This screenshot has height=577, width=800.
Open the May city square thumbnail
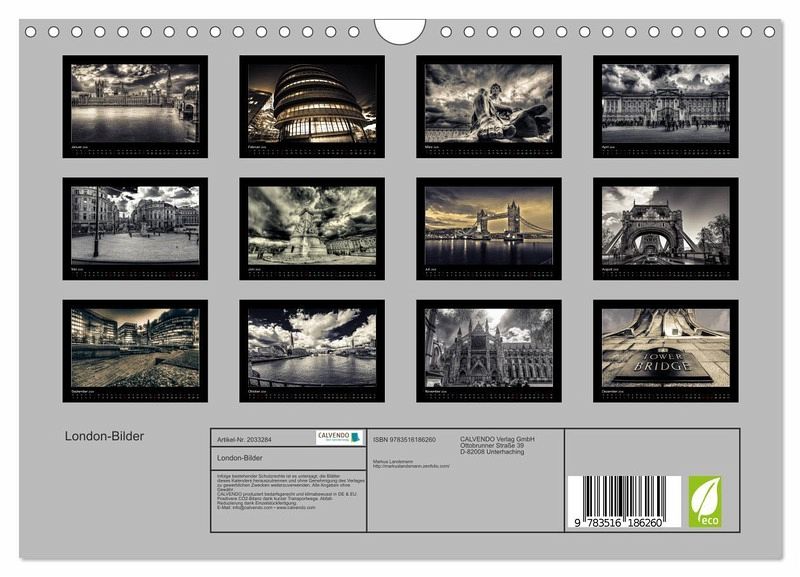135,229
